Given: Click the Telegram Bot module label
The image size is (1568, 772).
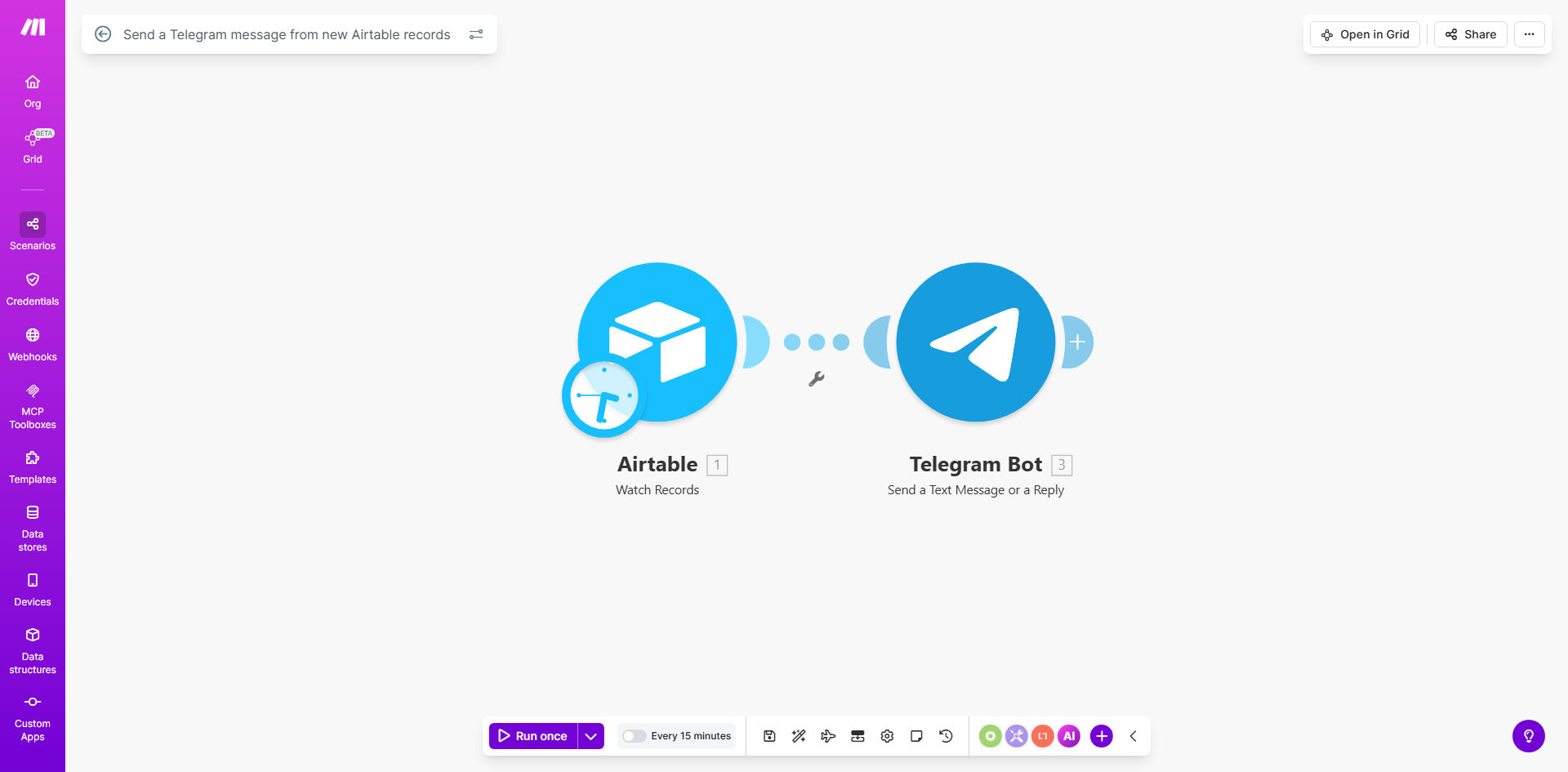Looking at the screenshot, I should coord(976,464).
